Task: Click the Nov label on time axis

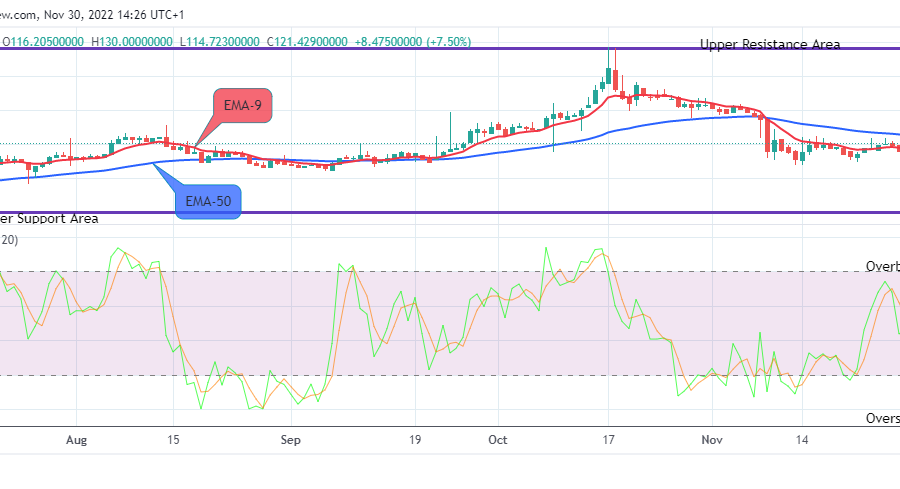Action: tap(712, 439)
